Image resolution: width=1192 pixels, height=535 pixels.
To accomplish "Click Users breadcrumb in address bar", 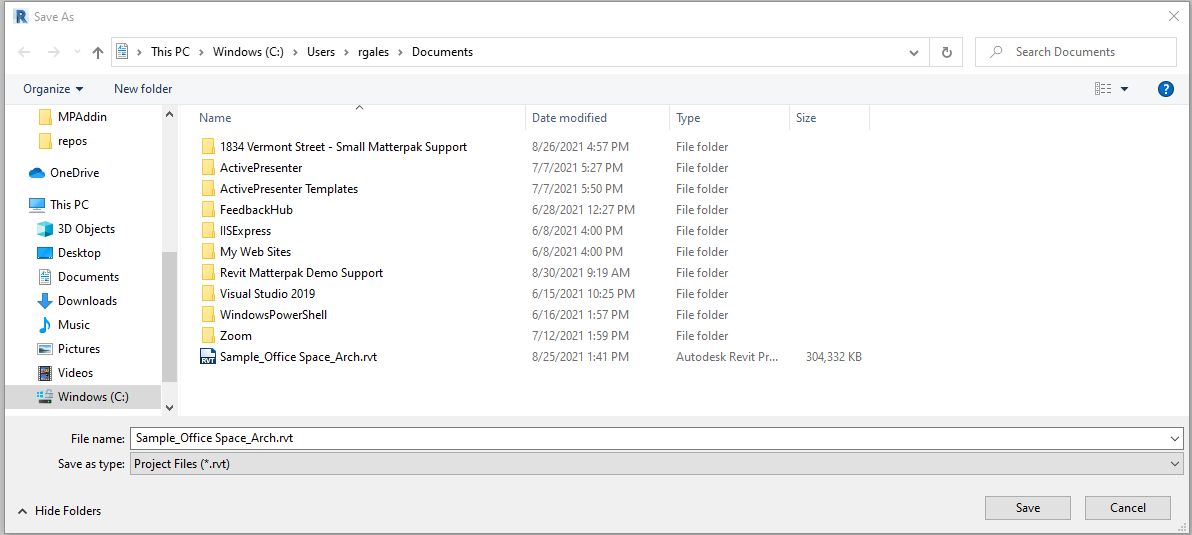I will pyautogui.click(x=322, y=52).
